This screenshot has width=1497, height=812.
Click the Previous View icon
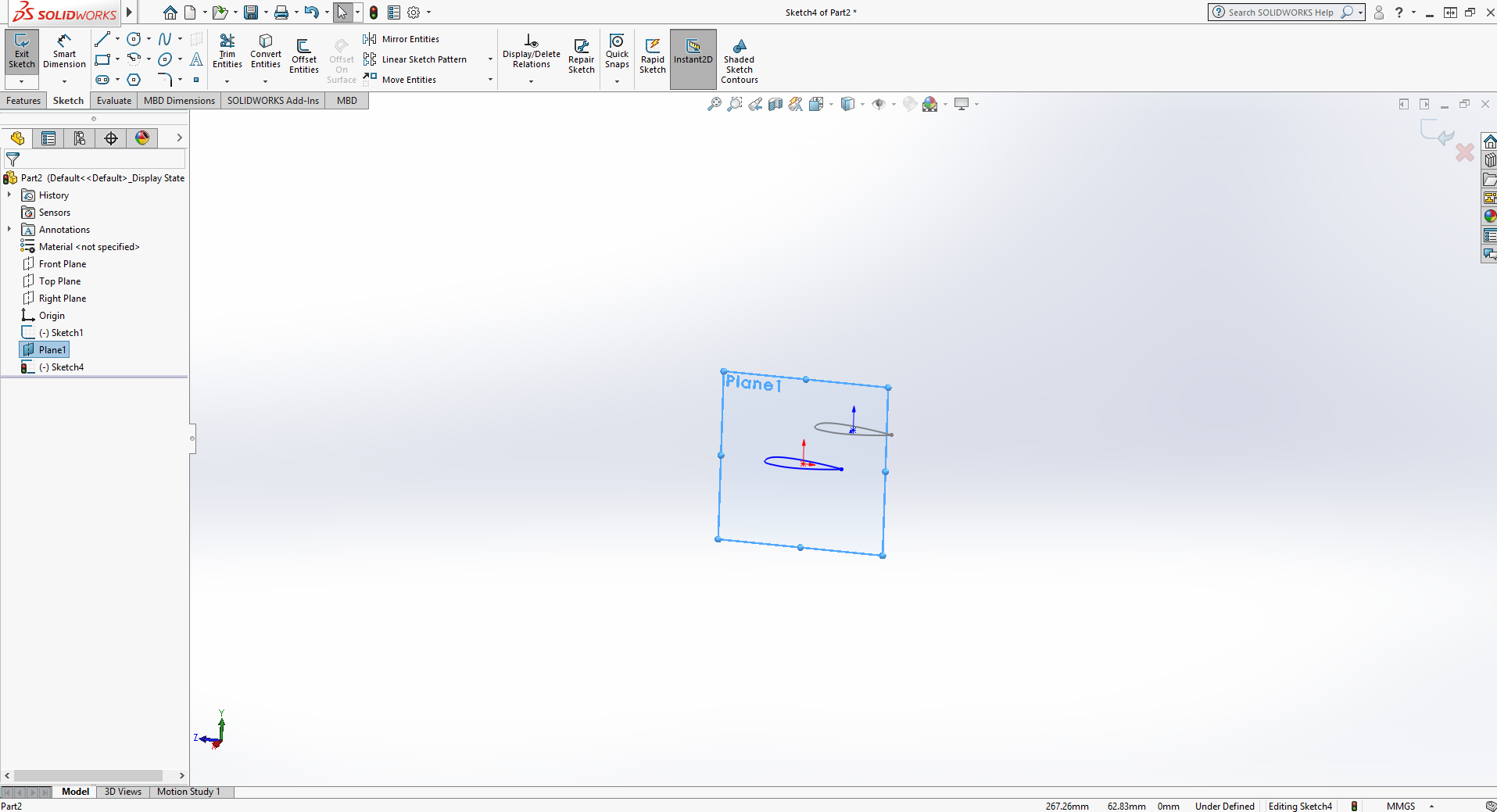pos(755,104)
